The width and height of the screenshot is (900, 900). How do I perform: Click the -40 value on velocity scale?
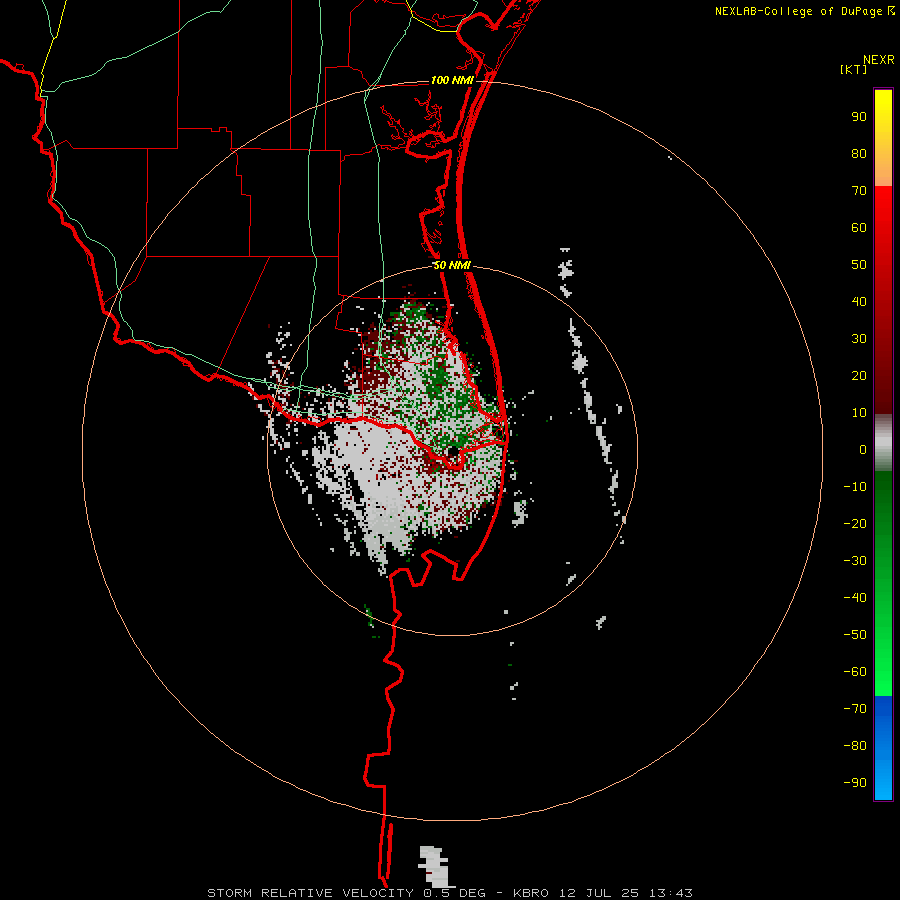click(x=855, y=598)
